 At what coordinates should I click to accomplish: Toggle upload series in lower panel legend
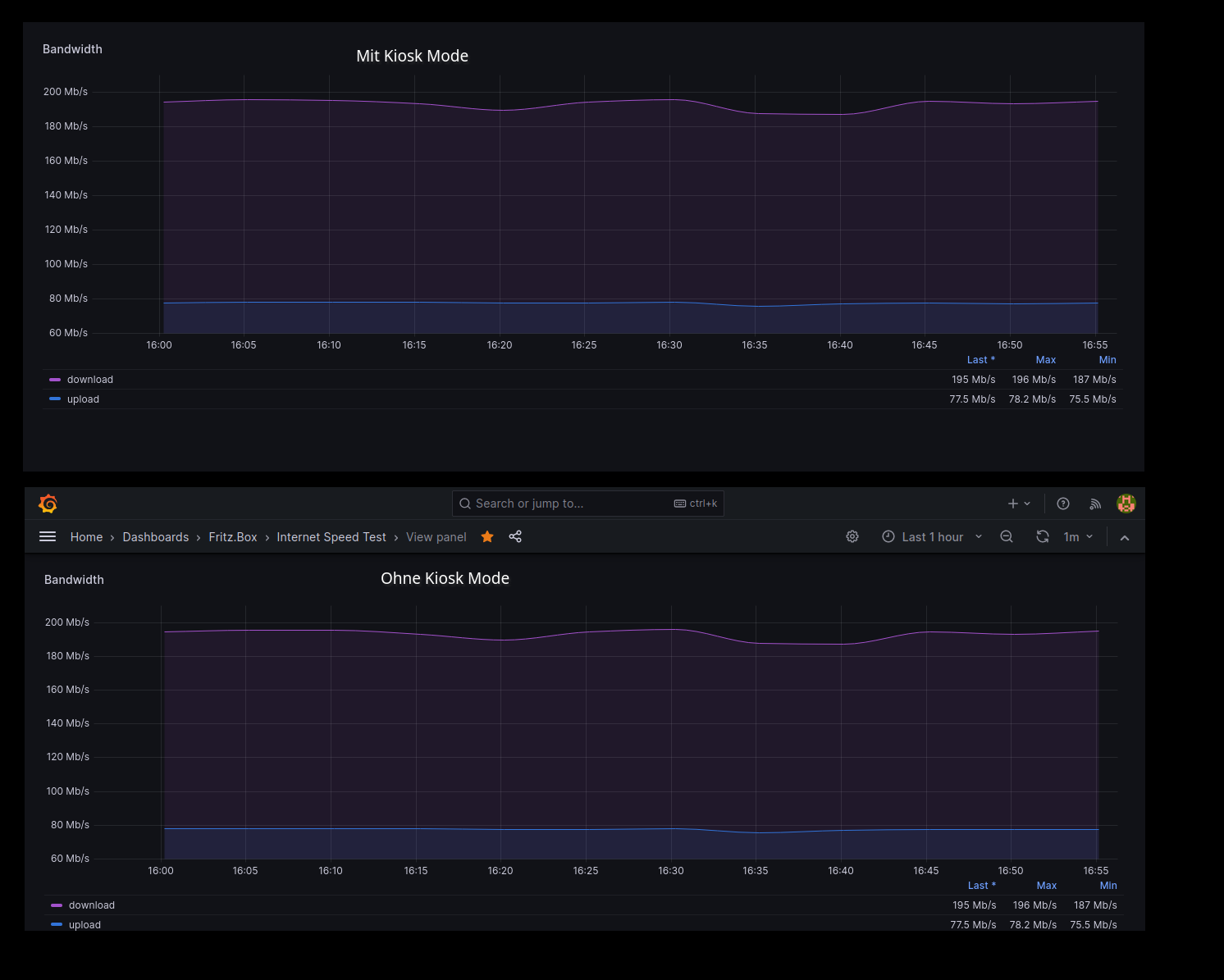(x=84, y=925)
